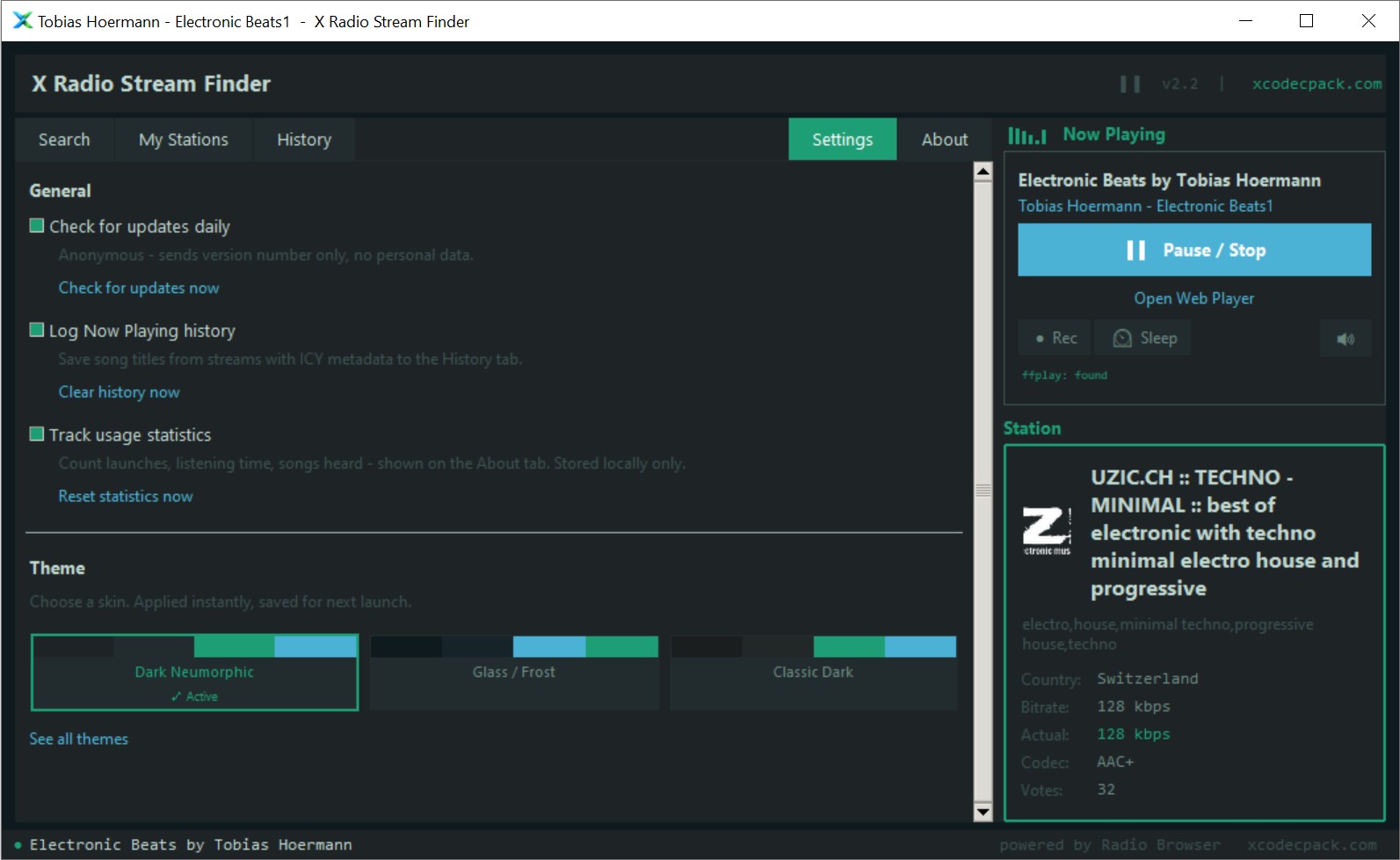
Task: Click the Votes value 32
Action: tap(1106, 790)
